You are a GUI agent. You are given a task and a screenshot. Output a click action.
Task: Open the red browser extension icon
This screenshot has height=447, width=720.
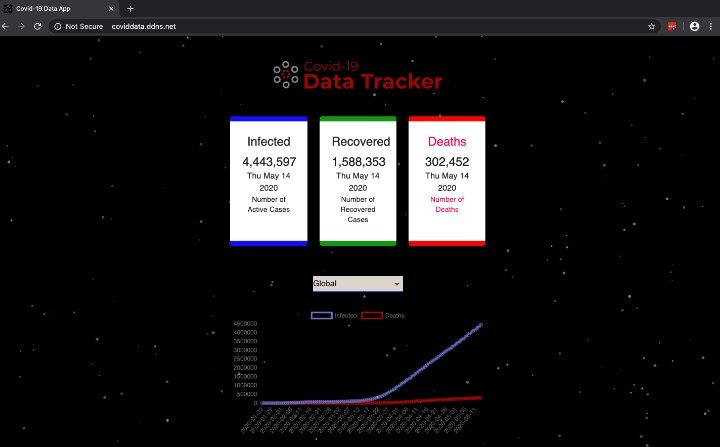(672, 26)
